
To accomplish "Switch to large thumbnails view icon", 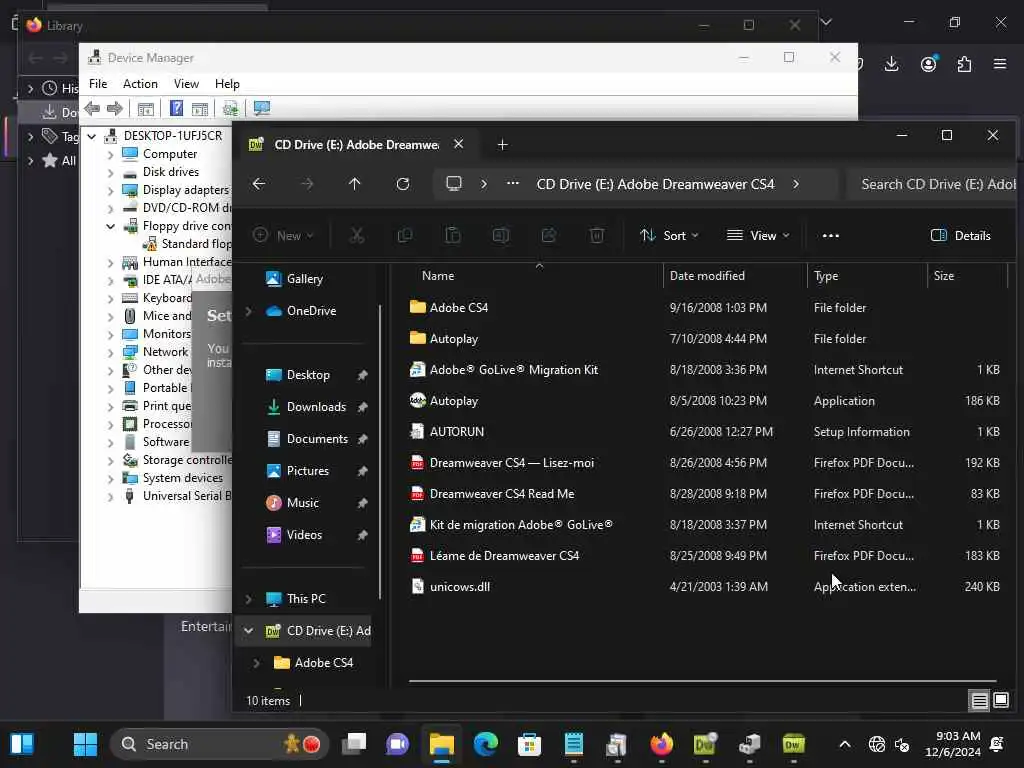I will (1001, 701).
